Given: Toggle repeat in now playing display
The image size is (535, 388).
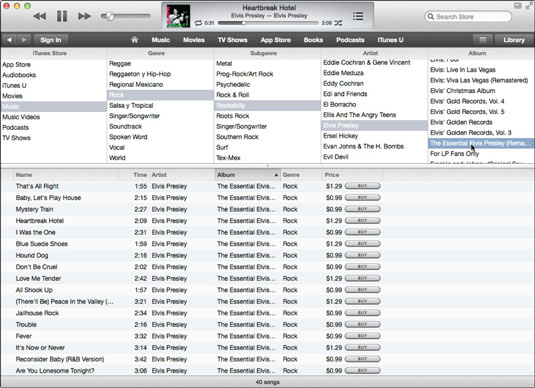Looking at the screenshot, I should coord(198,23).
